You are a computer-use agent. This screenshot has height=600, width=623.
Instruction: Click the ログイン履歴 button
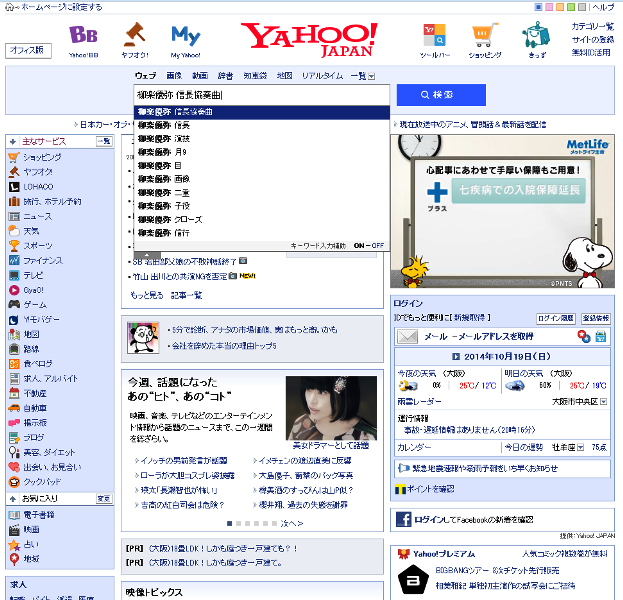(555, 318)
